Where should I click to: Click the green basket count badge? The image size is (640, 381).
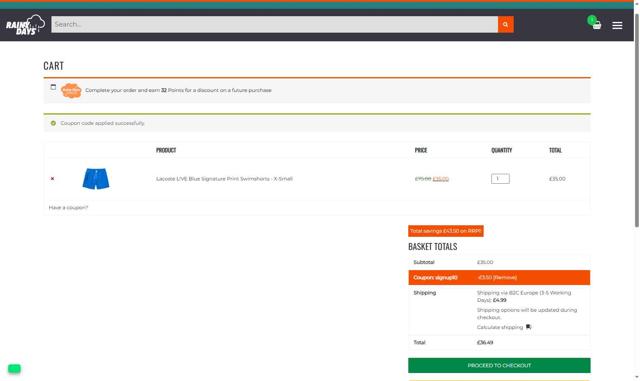pyautogui.click(x=591, y=19)
